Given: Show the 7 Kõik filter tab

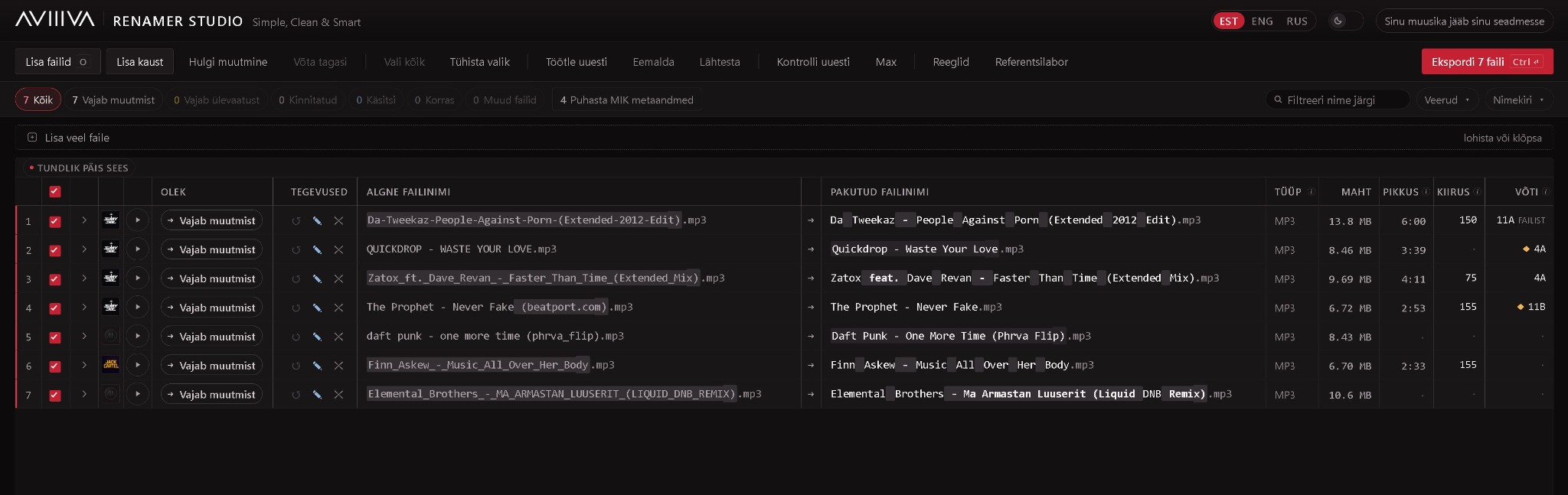Looking at the screenshot, I should coord(38,99).
